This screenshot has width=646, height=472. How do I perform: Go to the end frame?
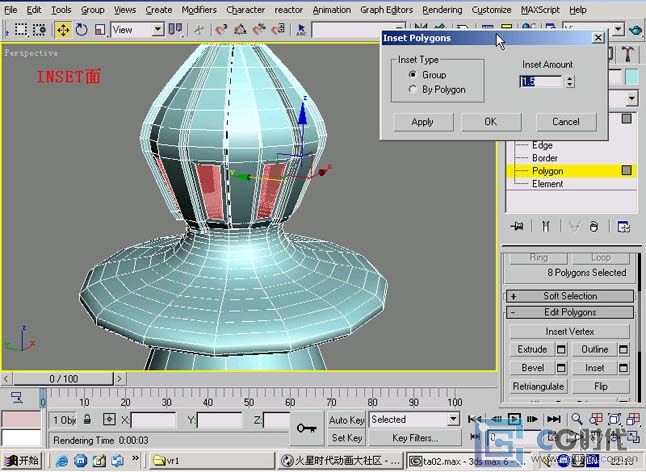tap(554, 419)
